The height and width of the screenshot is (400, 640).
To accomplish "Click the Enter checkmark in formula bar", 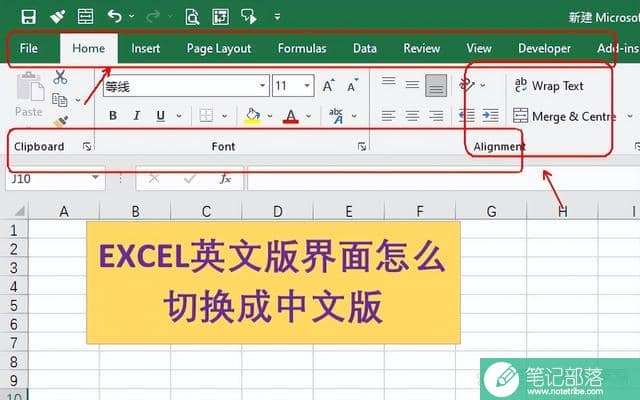I will (190, 178).
